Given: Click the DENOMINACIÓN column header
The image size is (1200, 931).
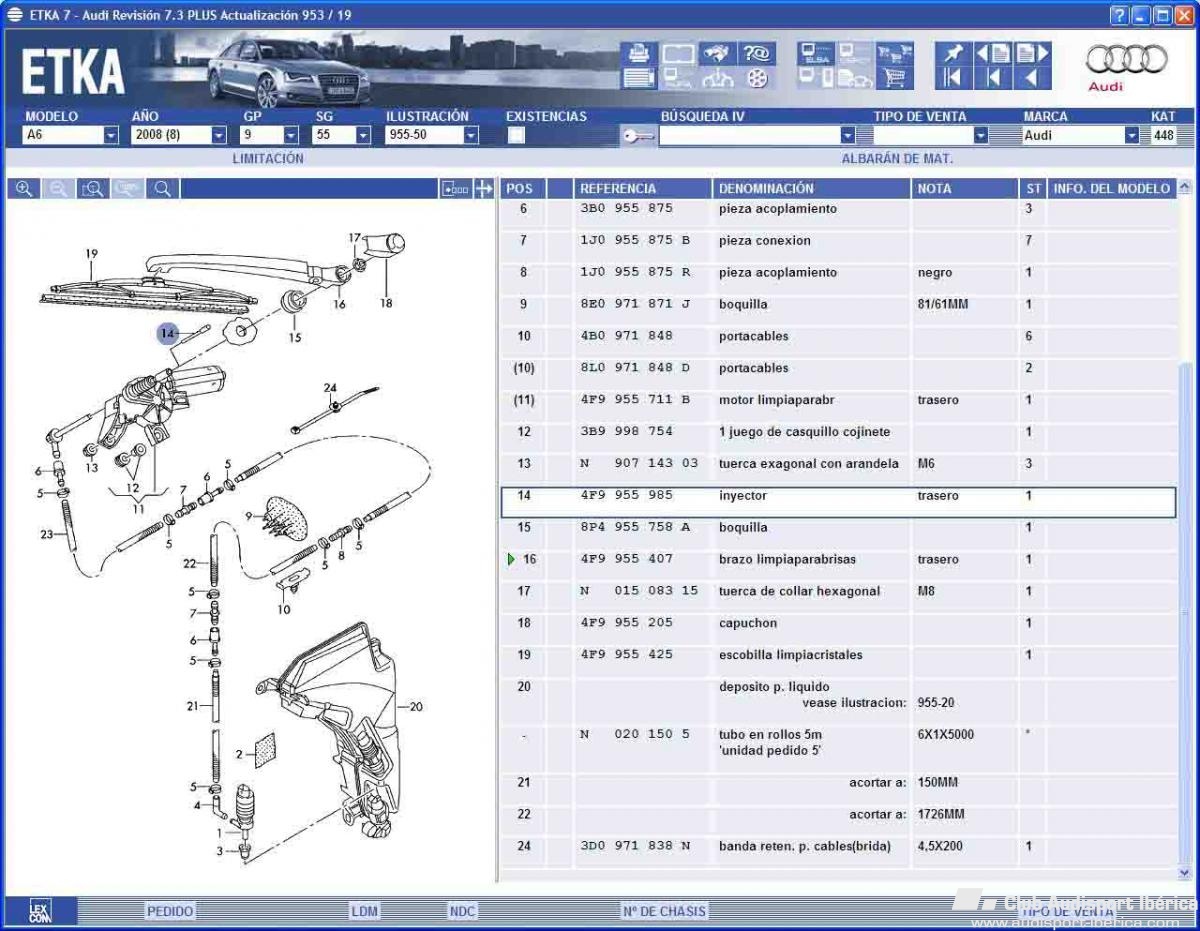Looking at the screenshot, I should [x=811, y=188].
